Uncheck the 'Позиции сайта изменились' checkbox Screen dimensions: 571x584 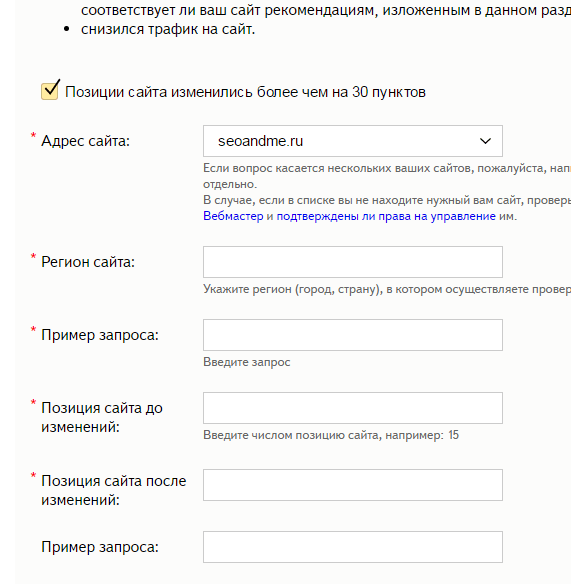[50, 91]
